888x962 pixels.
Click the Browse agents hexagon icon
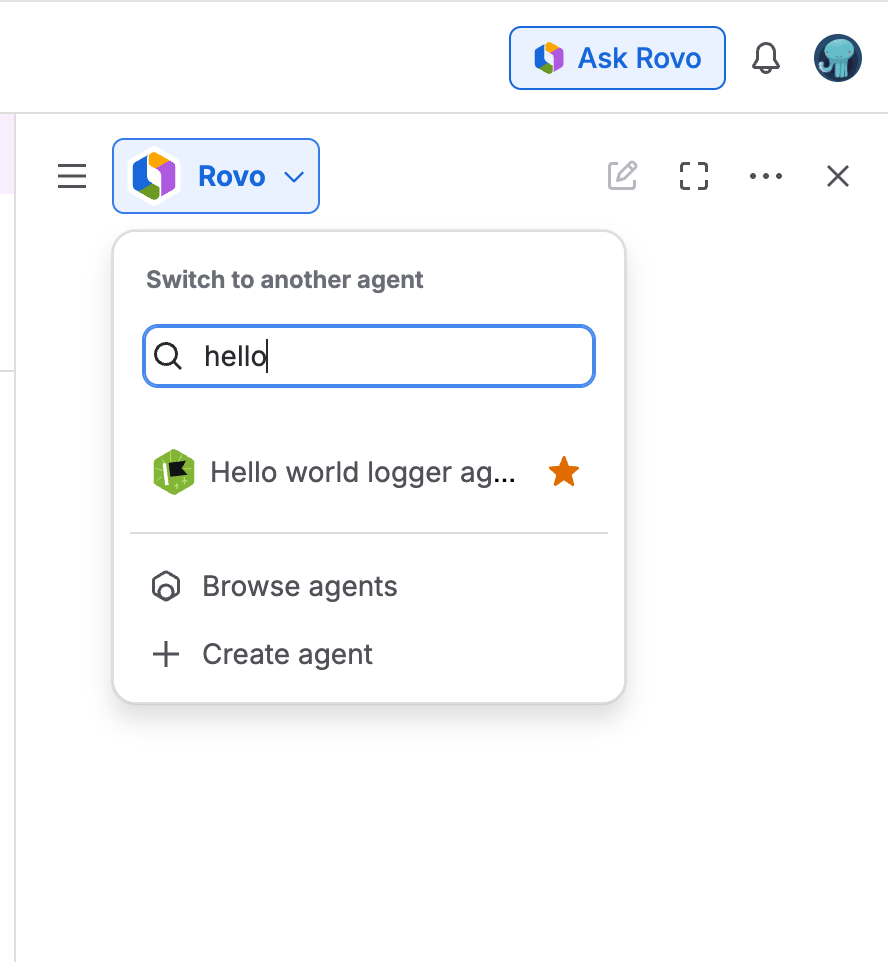point(166,587)
